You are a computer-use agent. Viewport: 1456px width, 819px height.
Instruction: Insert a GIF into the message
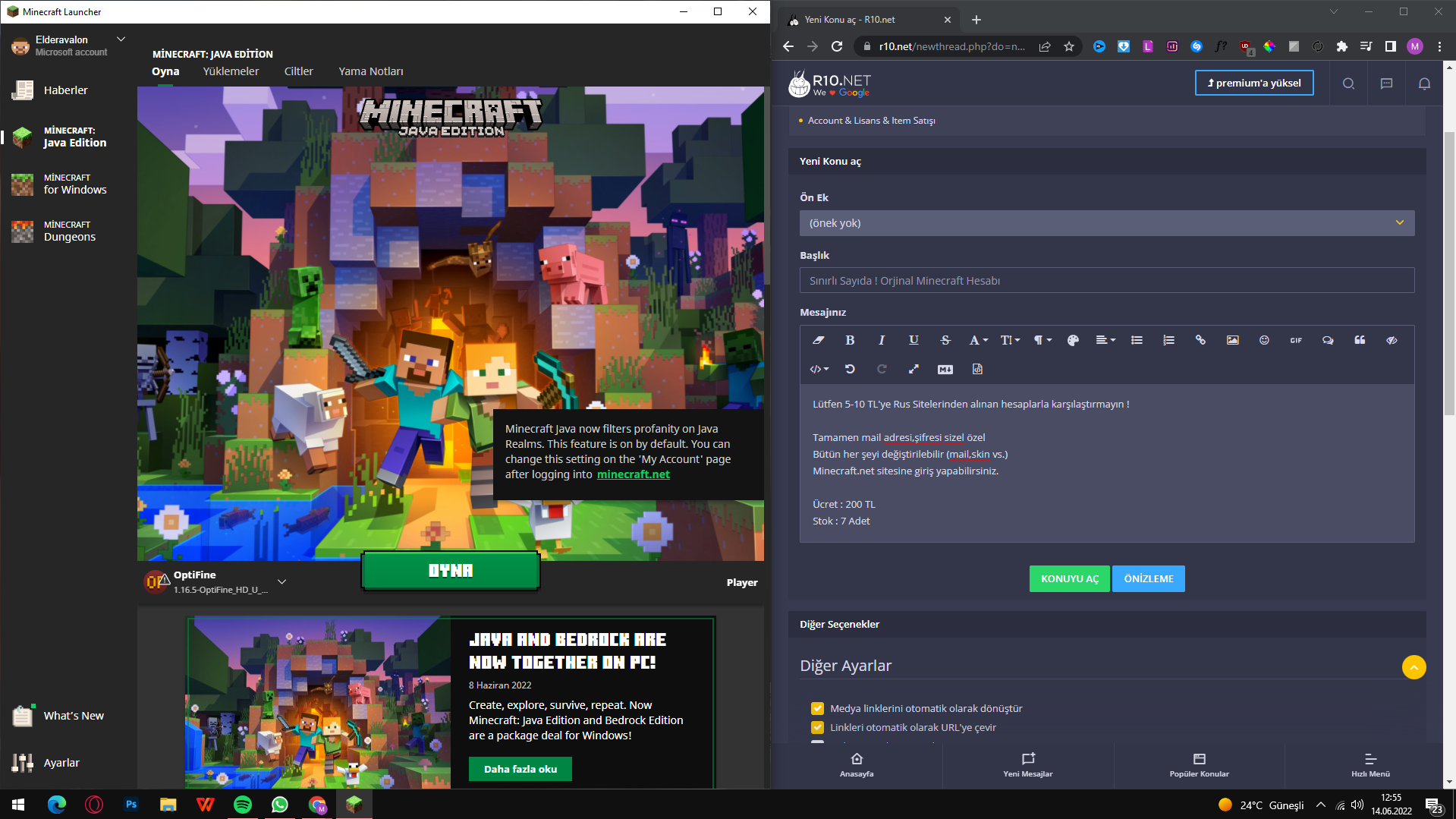pos(1296,340)
